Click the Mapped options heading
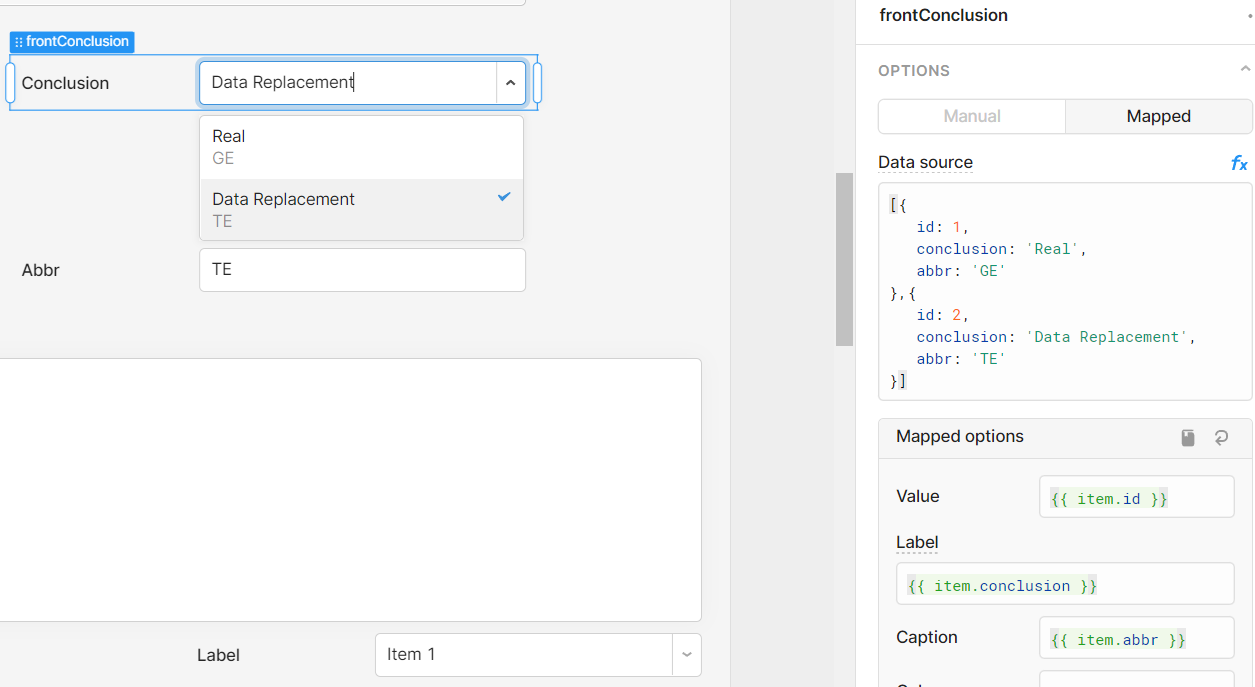Screen dimensions: 1255x687 tap(960, 437)
